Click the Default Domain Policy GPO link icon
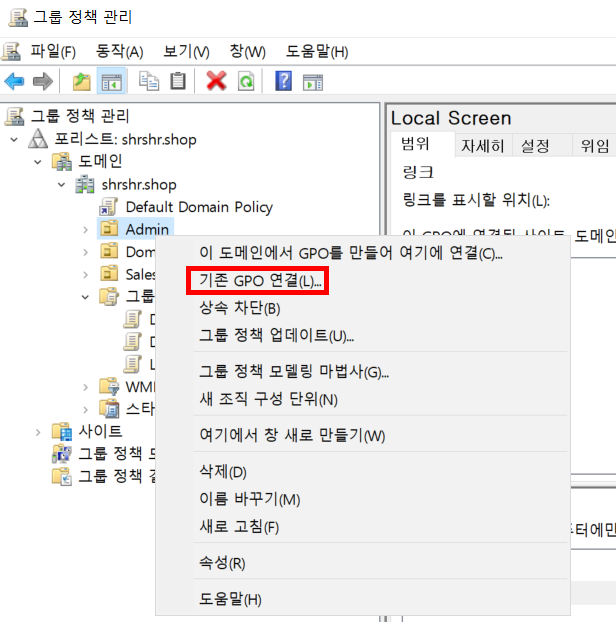616x622 pixels. click(109, 207)
